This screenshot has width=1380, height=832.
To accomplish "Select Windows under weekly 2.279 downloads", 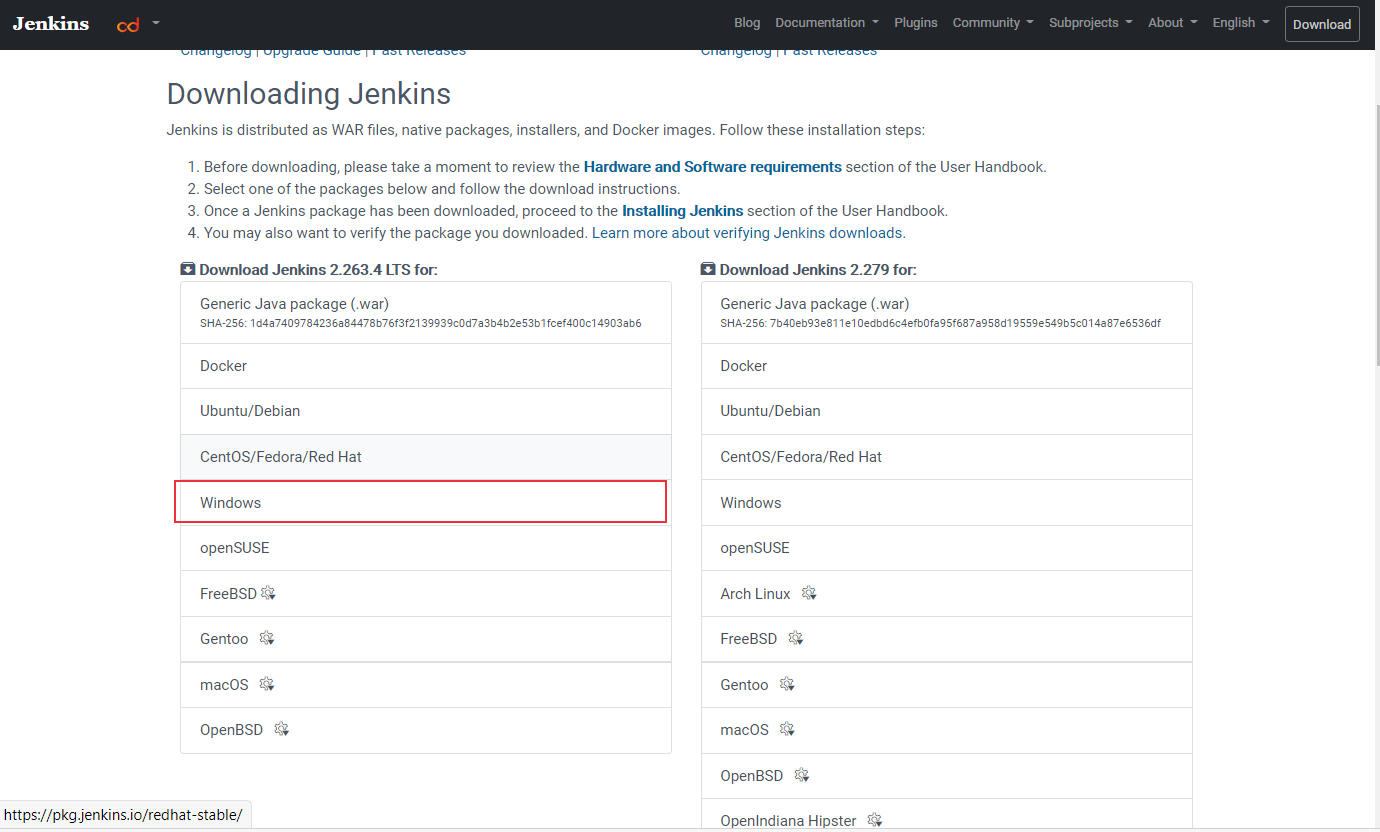I will coord(947,502).
